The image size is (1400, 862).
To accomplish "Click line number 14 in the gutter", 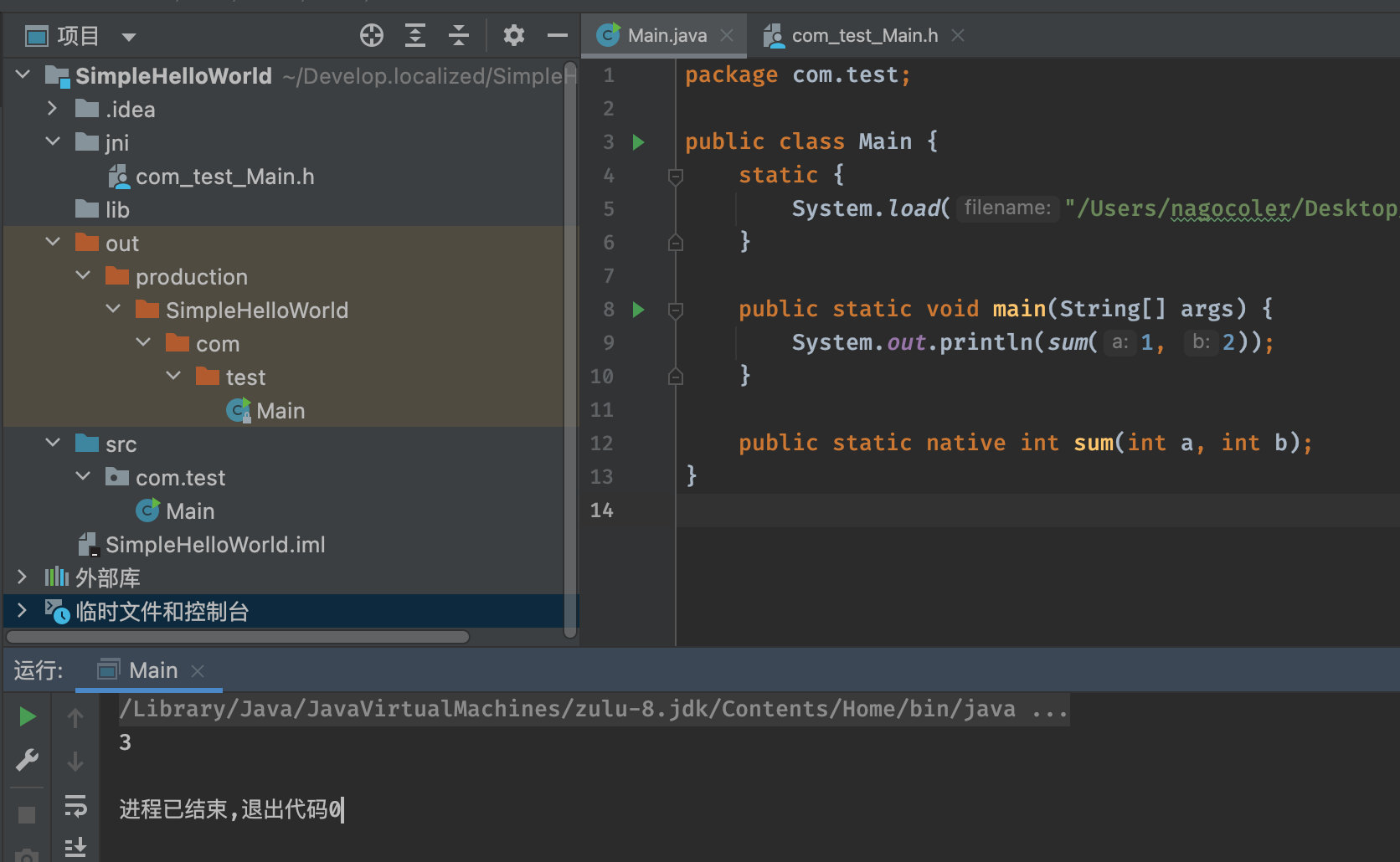I will coord(601,510).
